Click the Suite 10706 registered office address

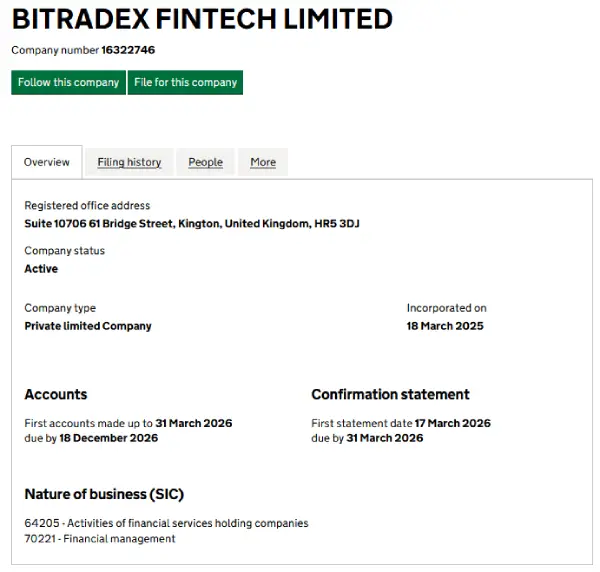192,224
